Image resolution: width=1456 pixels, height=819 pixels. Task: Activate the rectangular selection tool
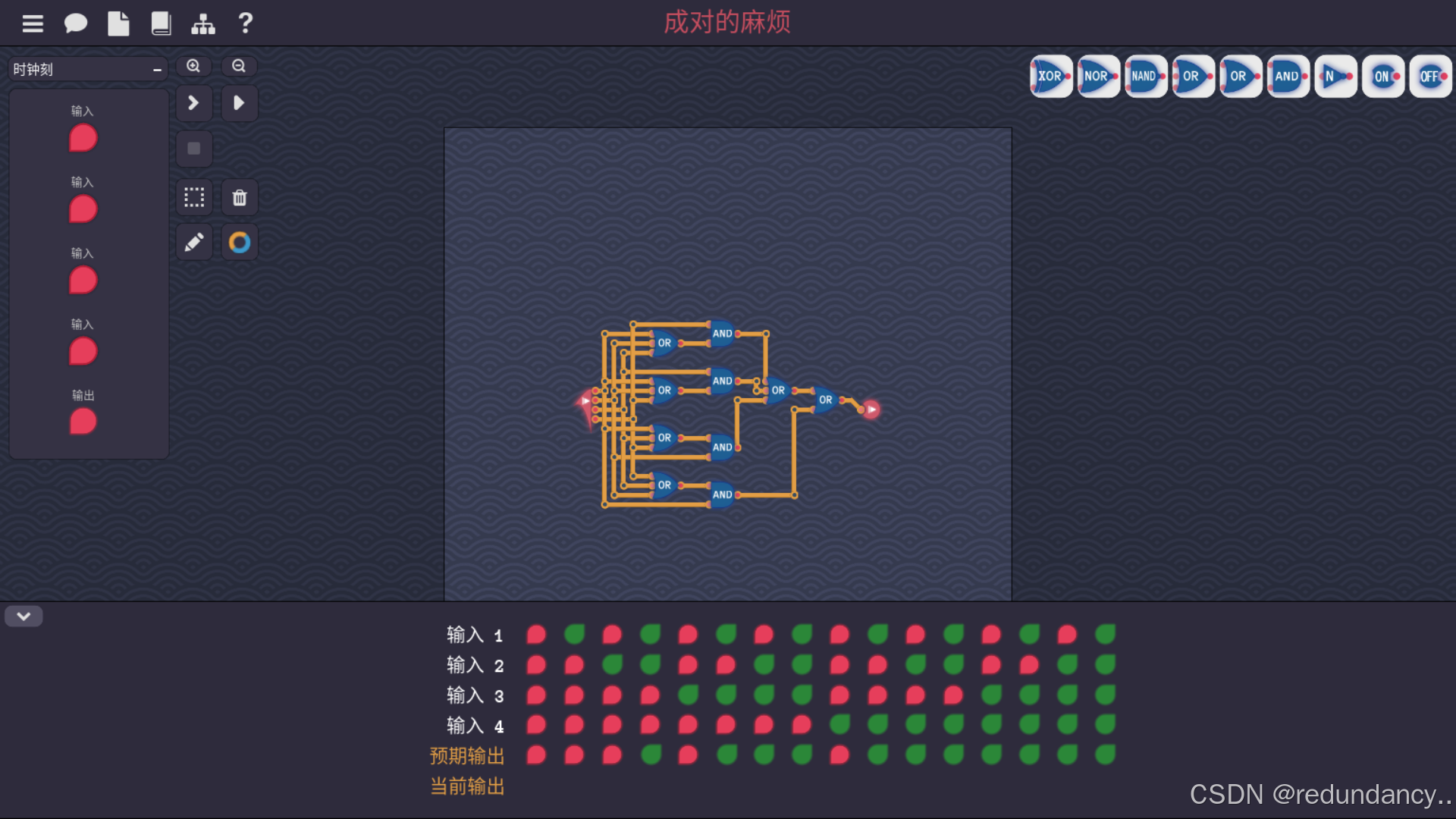coord(194,198)
